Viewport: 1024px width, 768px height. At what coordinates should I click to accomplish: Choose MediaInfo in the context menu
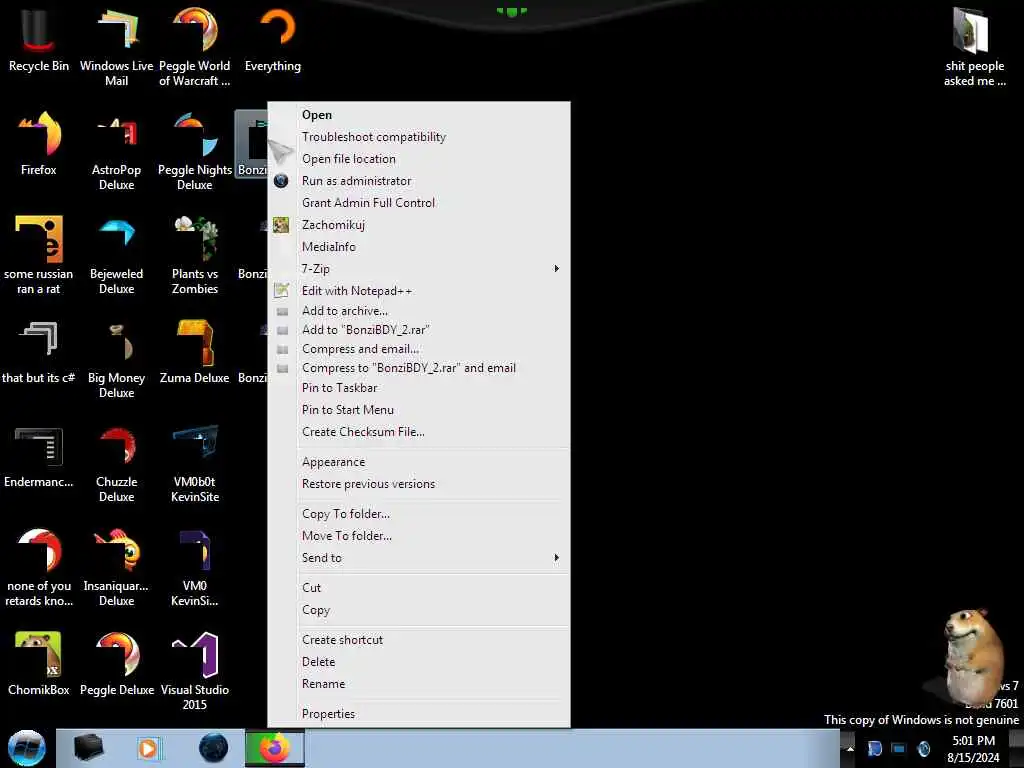click(x=419, y=247)
